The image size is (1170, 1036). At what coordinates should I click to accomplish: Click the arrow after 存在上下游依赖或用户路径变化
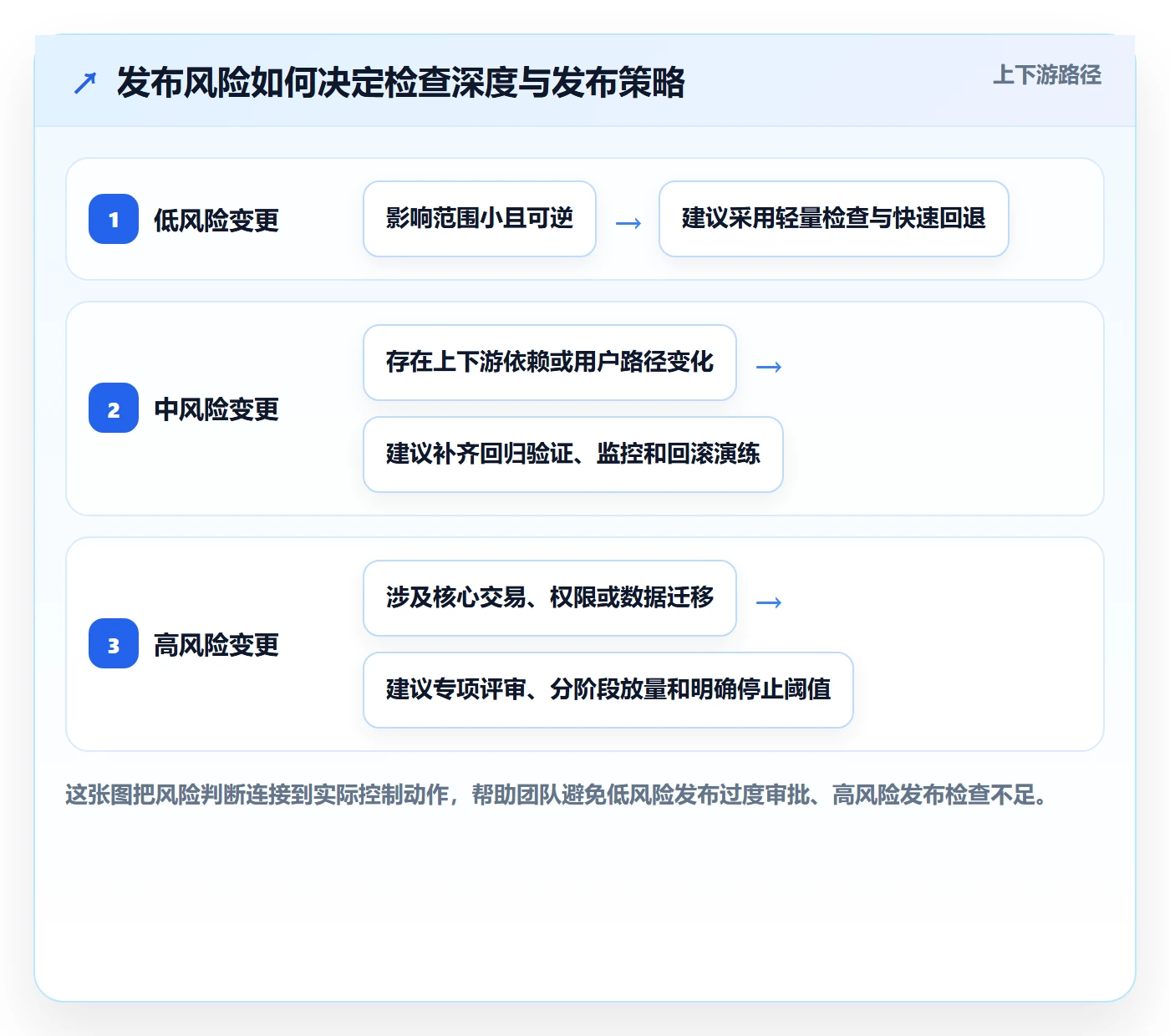point(769,366)
